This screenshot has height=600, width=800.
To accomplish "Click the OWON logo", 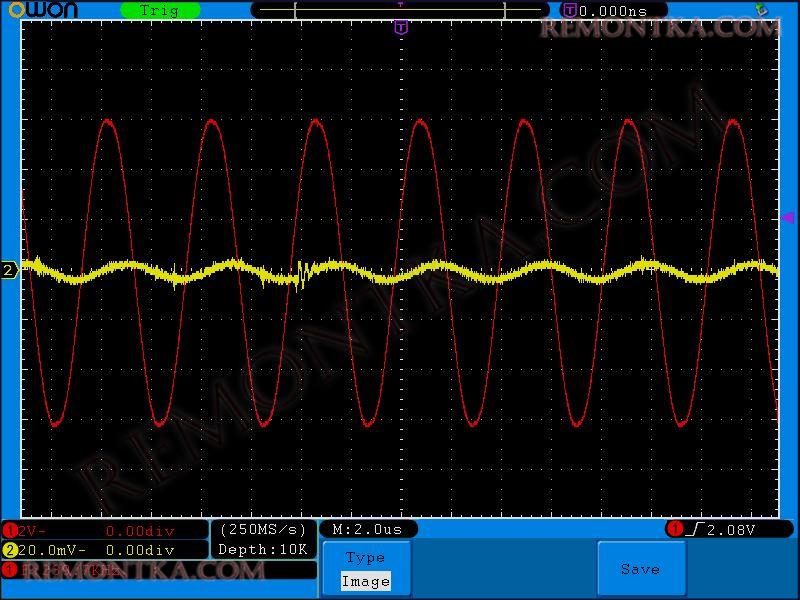I will coord(42,10).
